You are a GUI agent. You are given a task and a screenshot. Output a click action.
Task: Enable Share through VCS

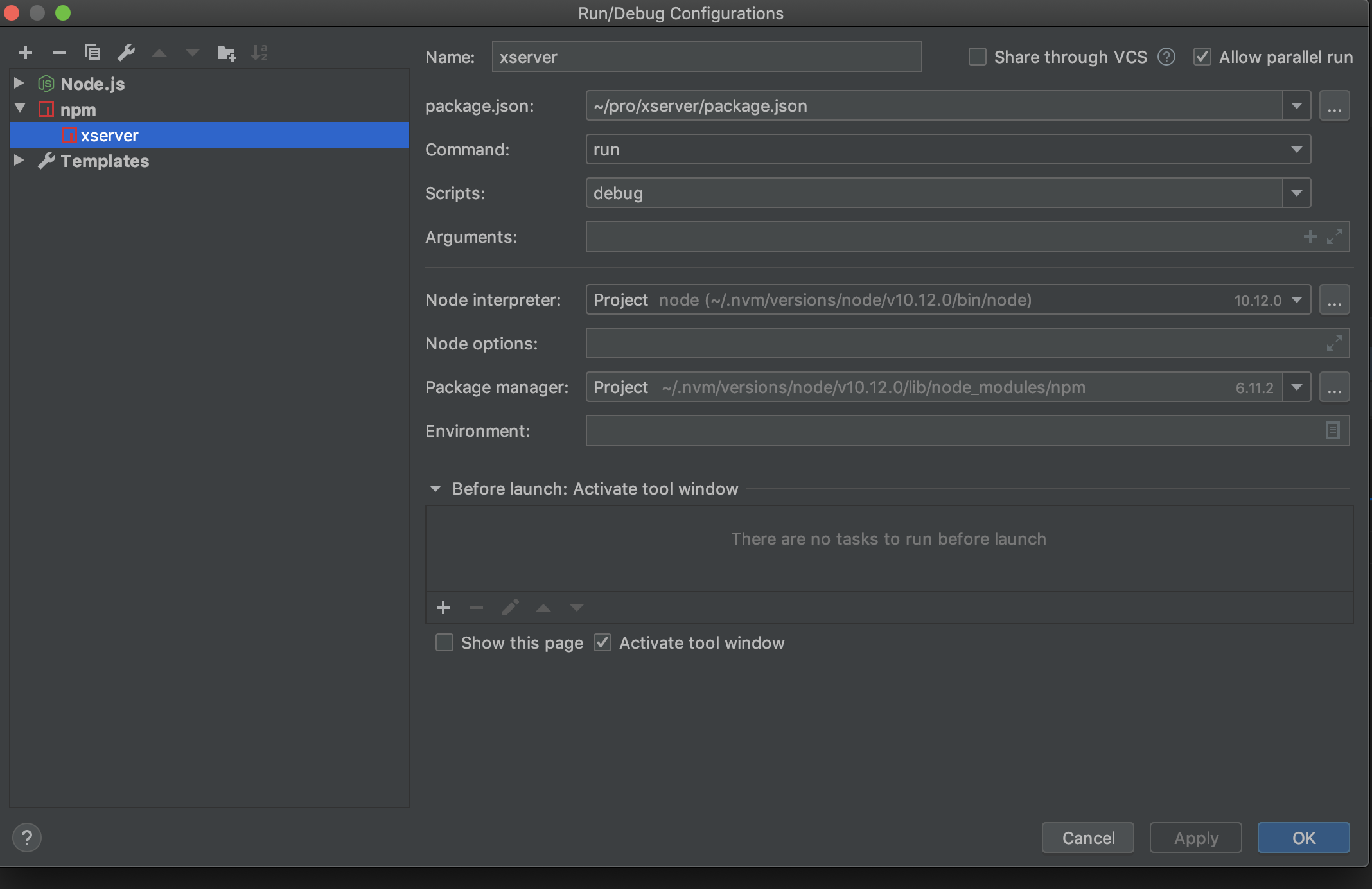coord(978,57)
